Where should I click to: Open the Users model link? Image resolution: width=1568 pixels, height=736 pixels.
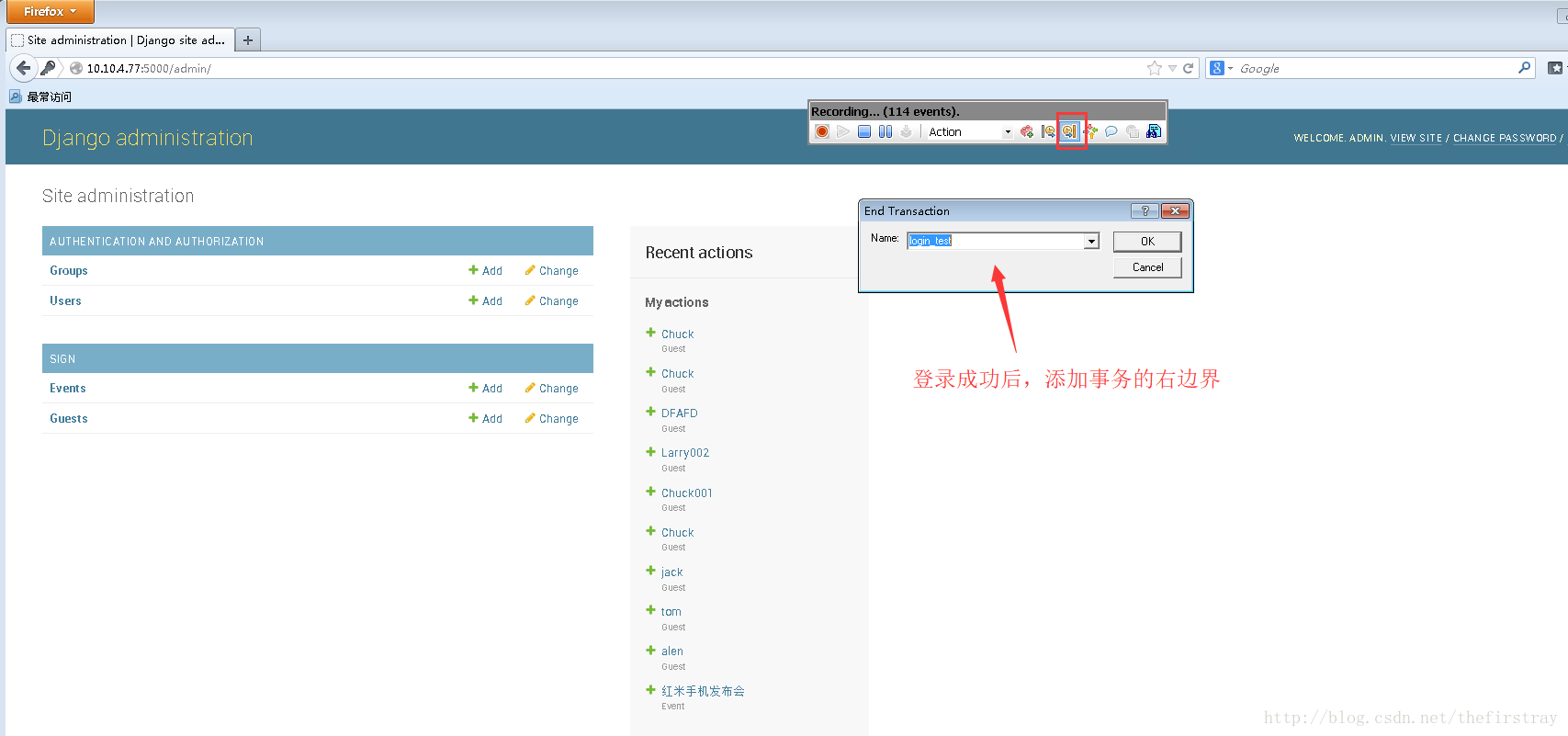65,301
